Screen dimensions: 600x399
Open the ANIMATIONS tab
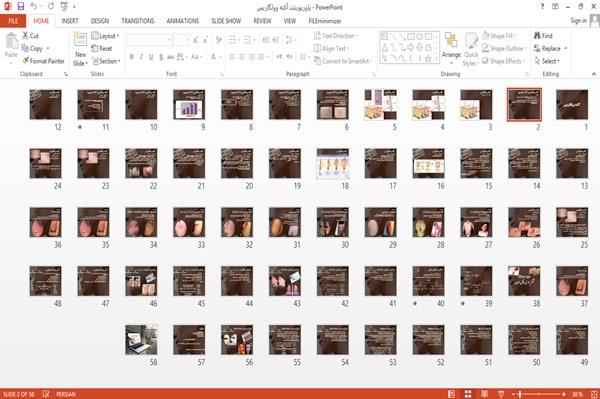[183, 21]
